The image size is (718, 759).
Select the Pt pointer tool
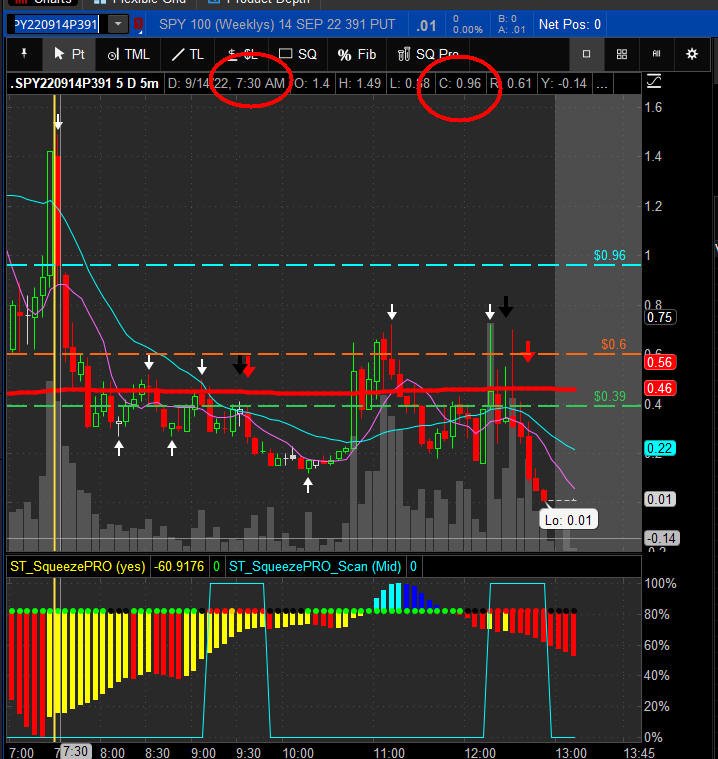69,54
